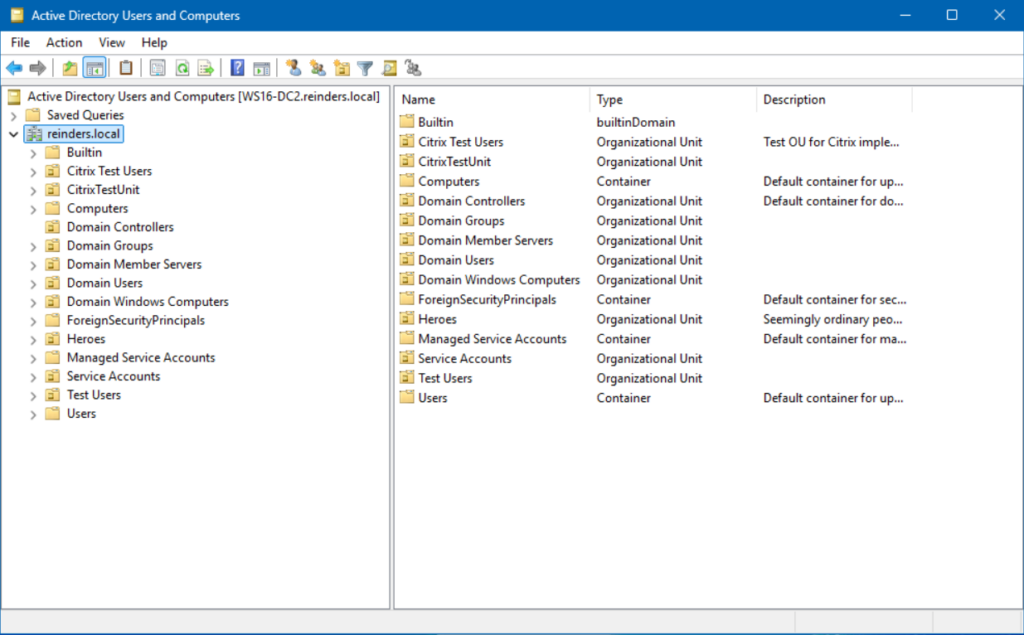Expand the Saved Queries node
Viewport: 1024px width, 635px height.
(x=13, y=116)
